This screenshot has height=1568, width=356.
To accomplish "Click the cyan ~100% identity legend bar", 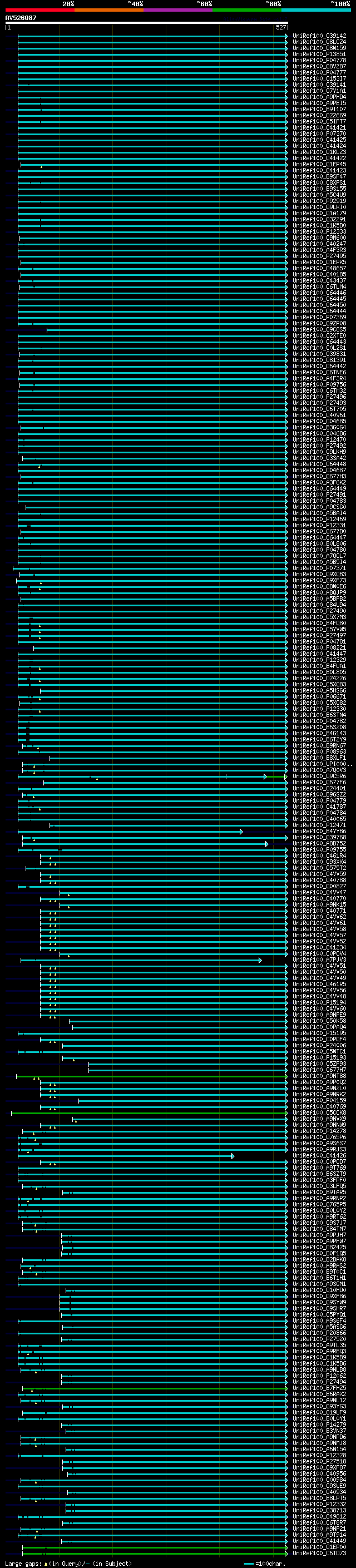I will click(316, 10).
